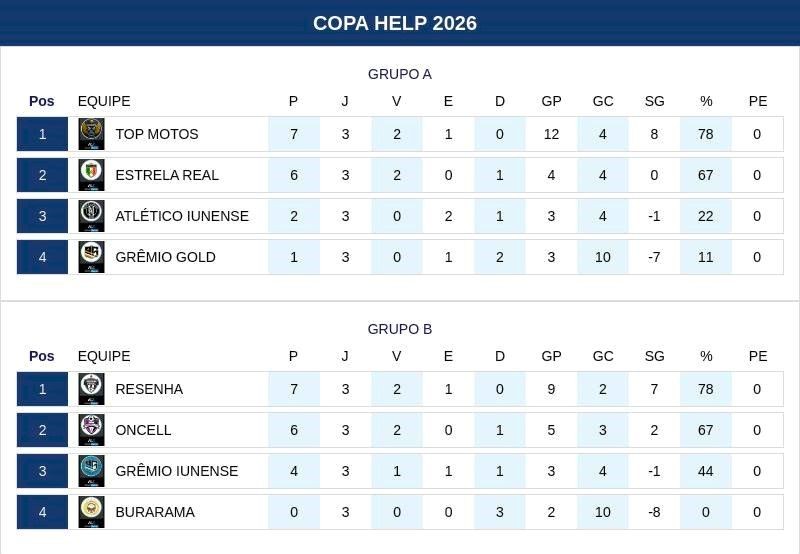Screen dimensions: 800x554
Task: Select the Grêmio Iunense team badge
Action: (x=91, y=471)
